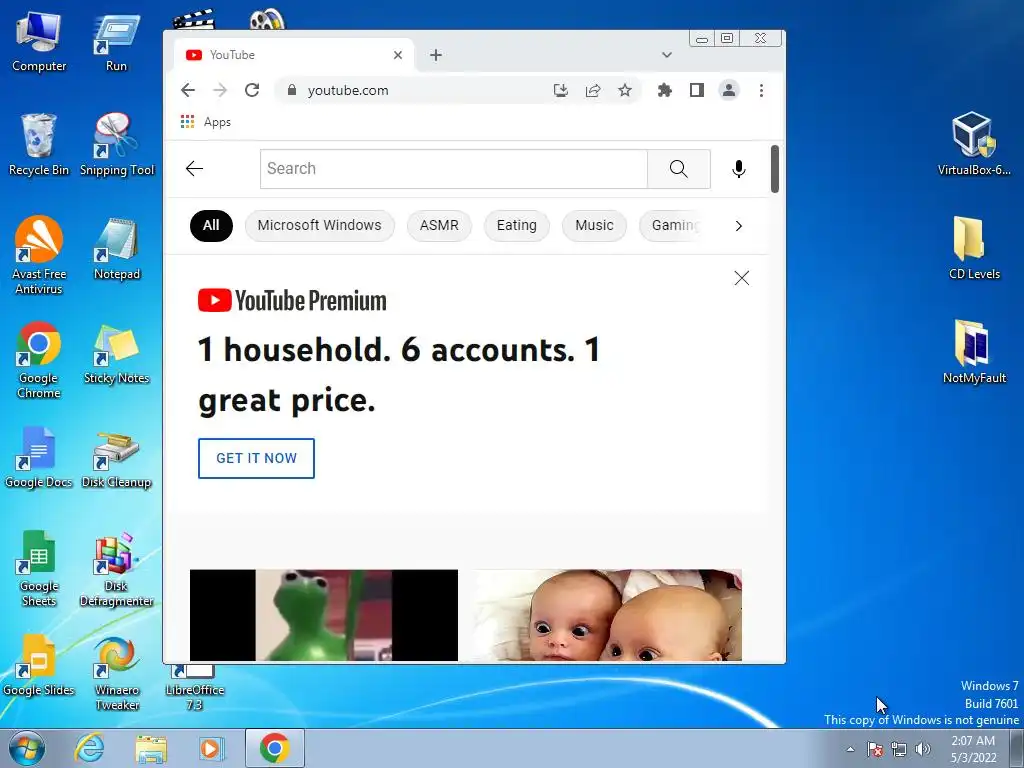The image size is (1024, 768).
Task: Focus the YouTube Search field
Action: pos(454,168)
